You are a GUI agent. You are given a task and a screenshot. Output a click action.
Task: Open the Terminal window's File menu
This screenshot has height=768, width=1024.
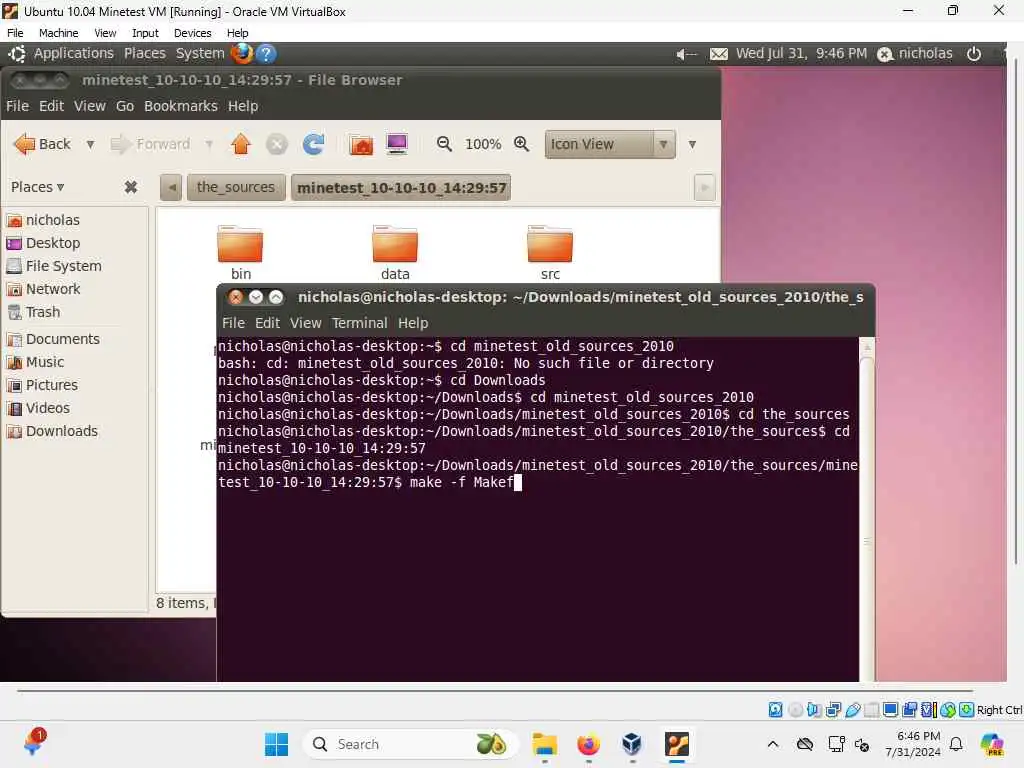pos(233,323)
